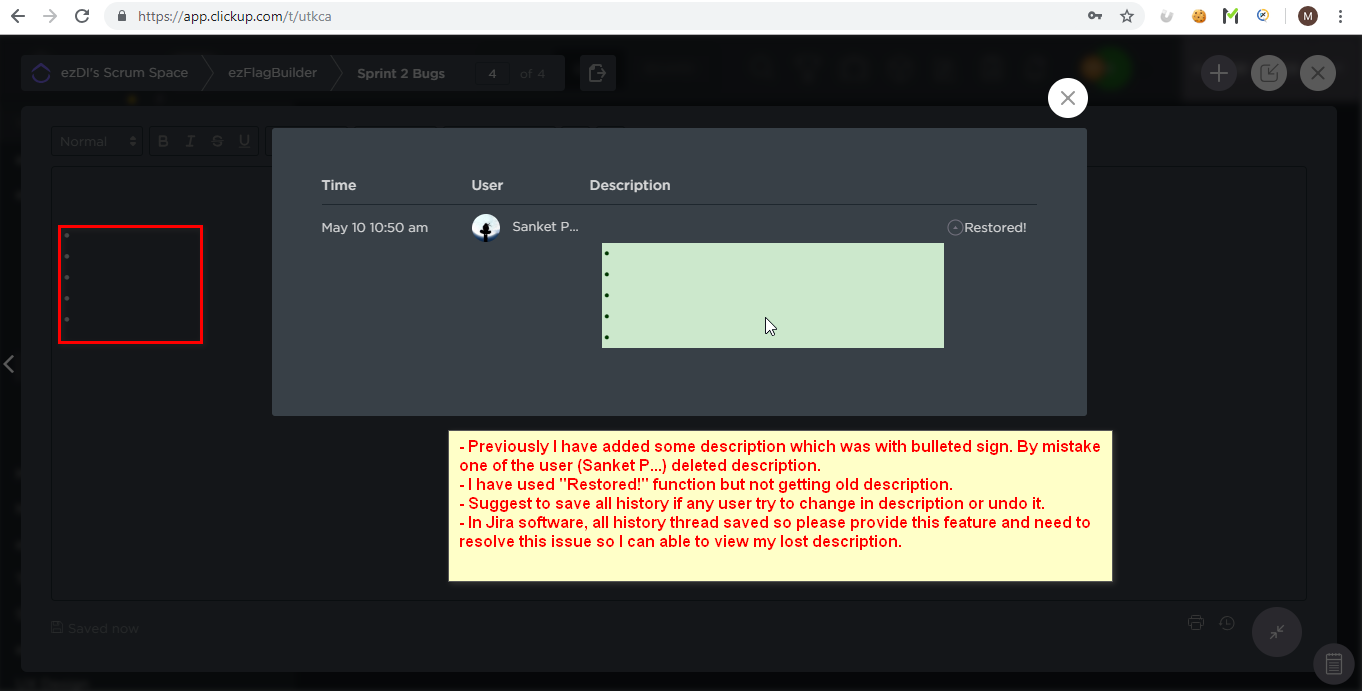The width and height of the screenshot is (1362, 691).
Task: Click the Saved now status
Action: pos(95,628)
